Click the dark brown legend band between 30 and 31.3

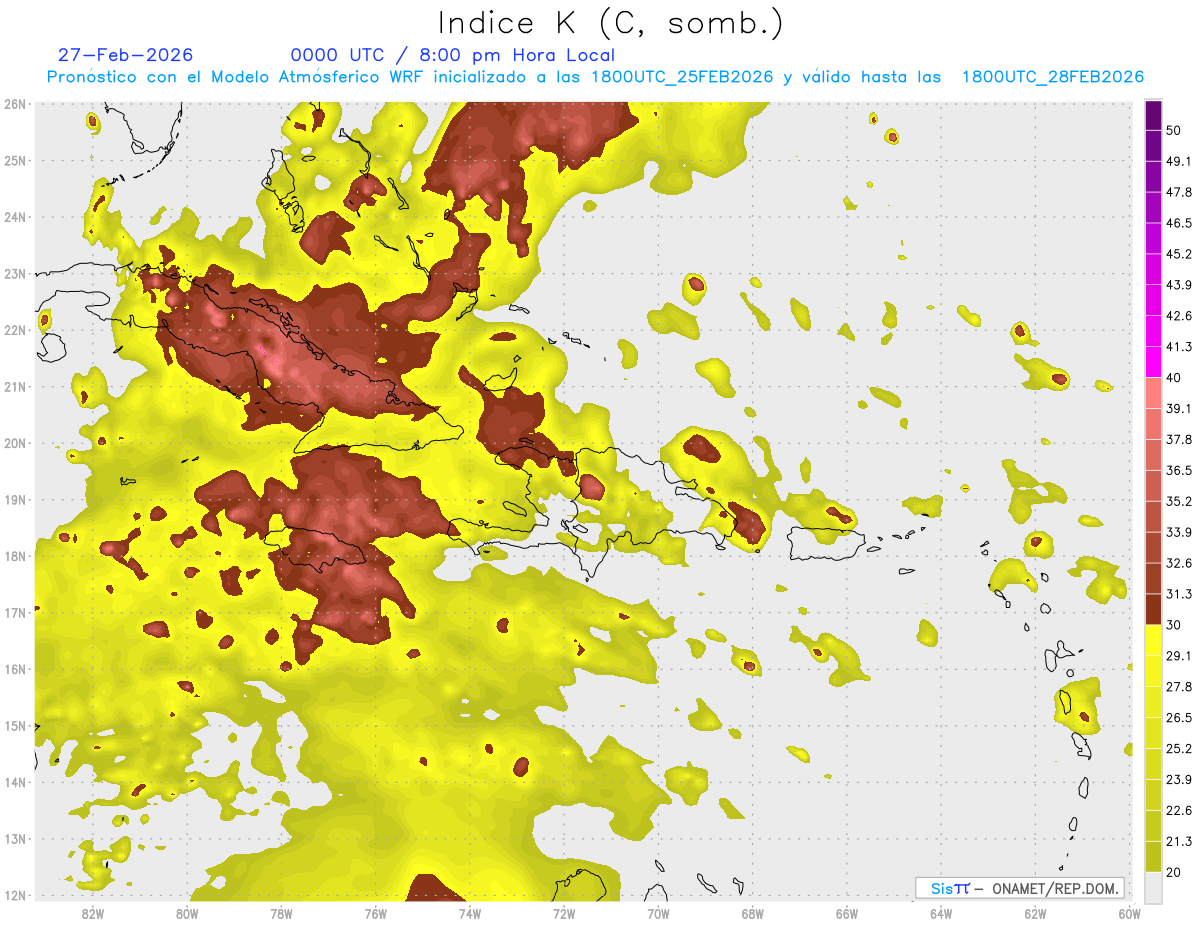tap(1153, 610)
